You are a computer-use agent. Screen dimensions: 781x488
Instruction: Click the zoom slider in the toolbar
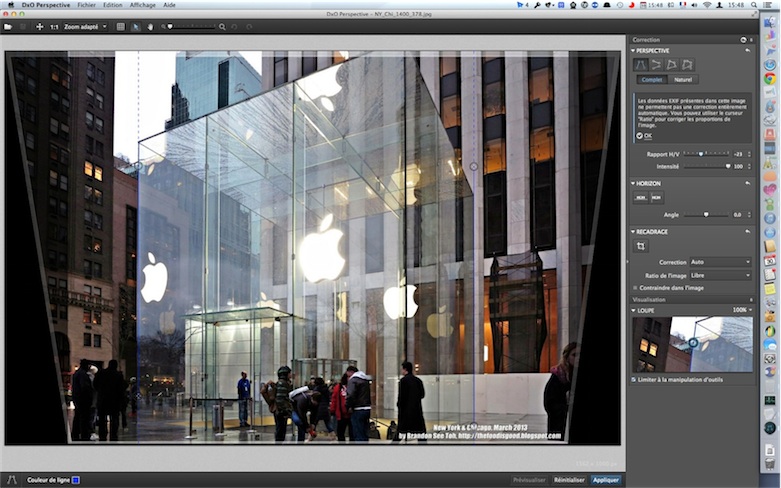[x=192, y=27]
